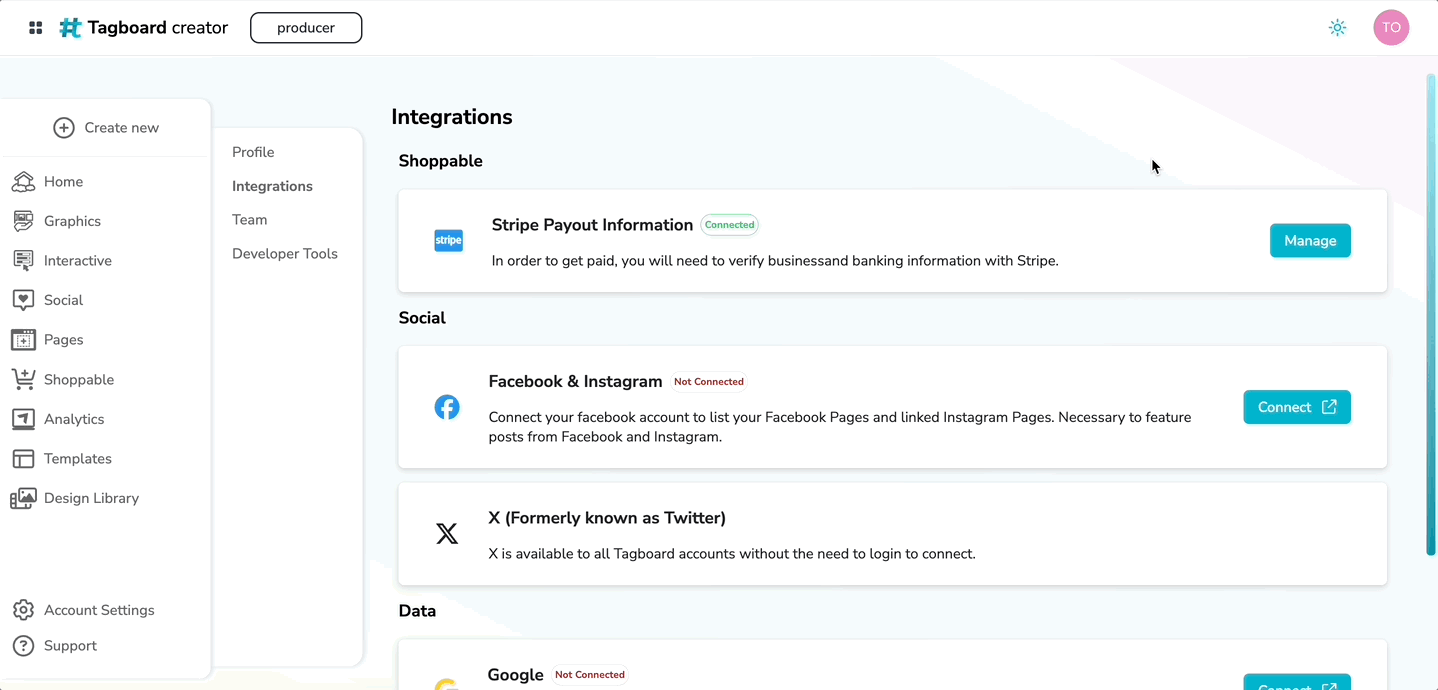Open Templates from the sidebar
This screenshot has height=690, width=1438.
[78, 459]
